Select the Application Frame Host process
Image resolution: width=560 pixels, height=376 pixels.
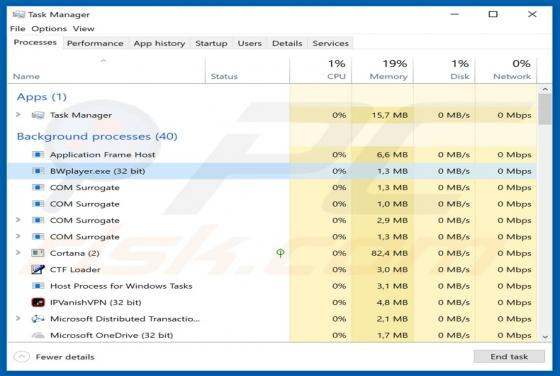click(272, 155)
